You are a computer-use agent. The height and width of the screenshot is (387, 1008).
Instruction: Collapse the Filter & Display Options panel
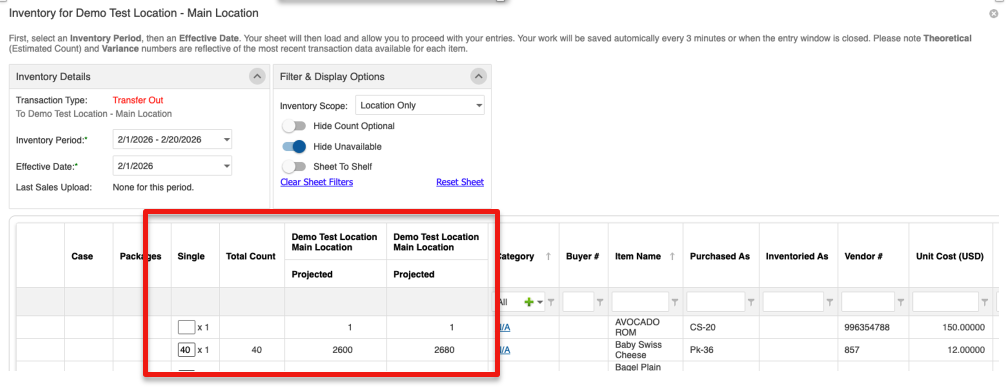click(478, 76)
